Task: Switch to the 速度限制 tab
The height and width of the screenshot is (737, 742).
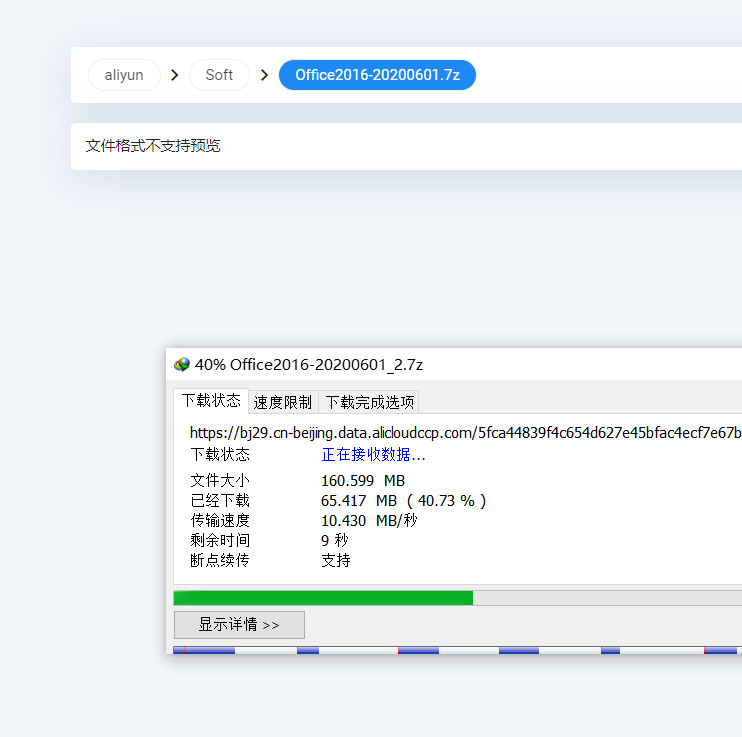Action: click(283, 402)
